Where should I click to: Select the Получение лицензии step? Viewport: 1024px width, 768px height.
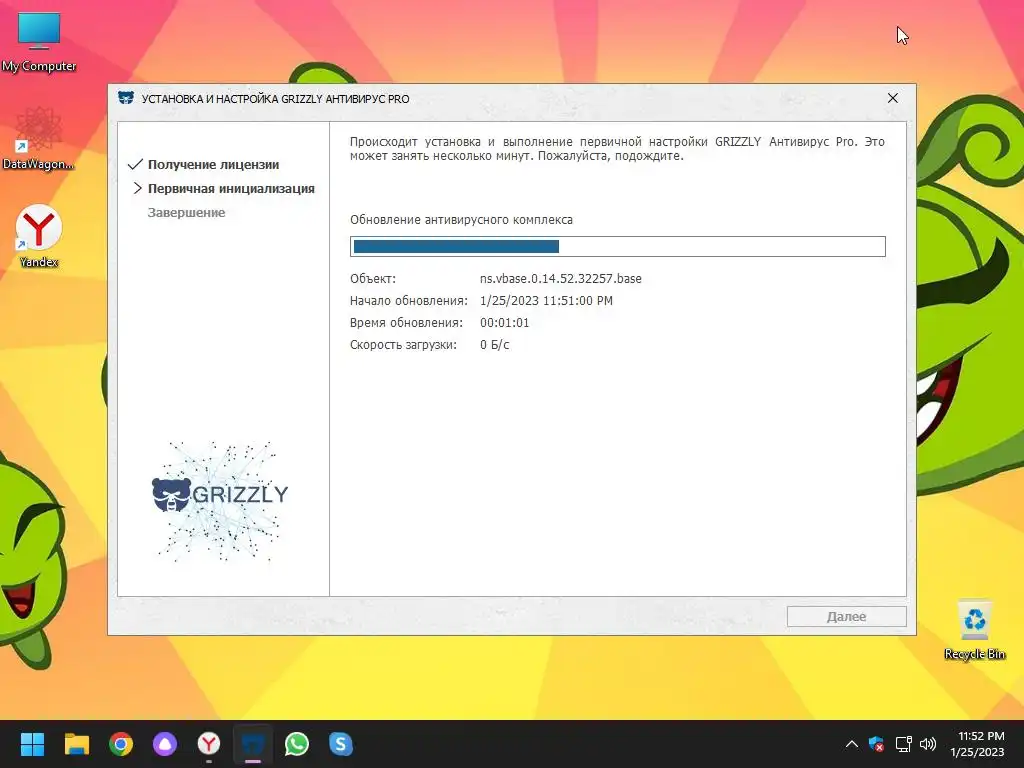[214, 165]
